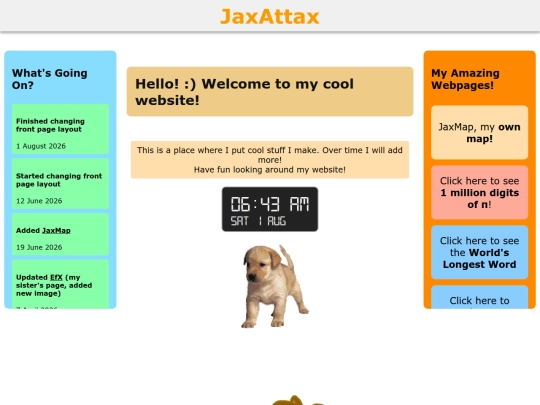
Task: Open the EfX link in updates list
Action: [56, 277]
